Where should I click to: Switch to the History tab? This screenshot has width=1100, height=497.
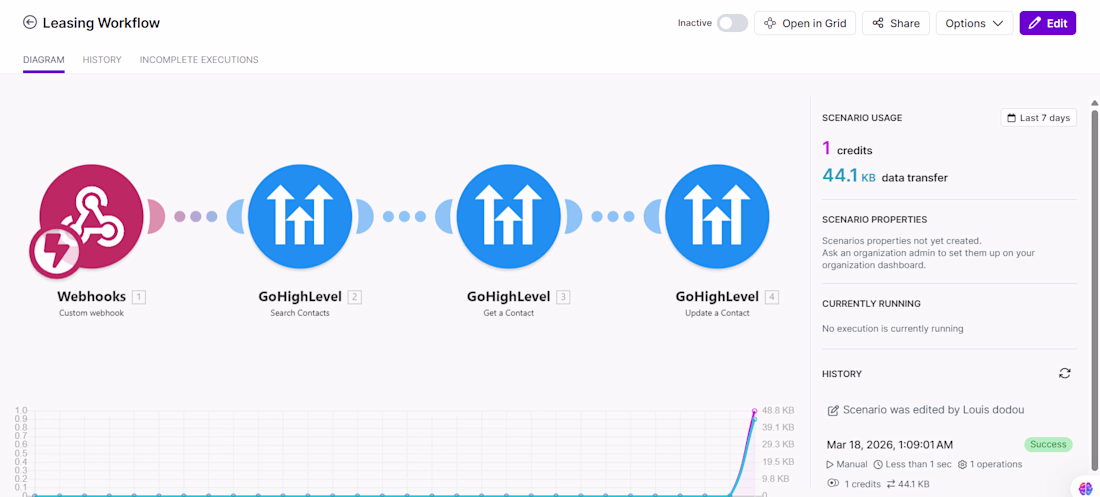tap(102, 60)
